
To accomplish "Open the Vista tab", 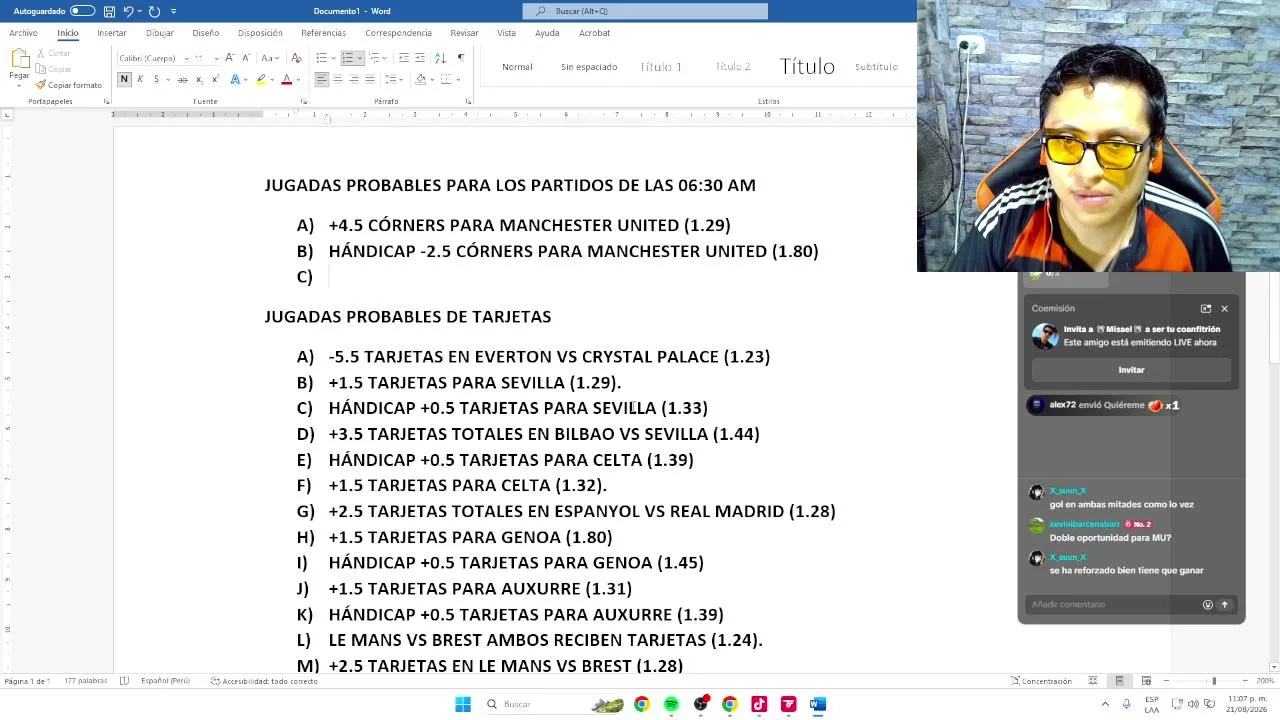I will tap(507, 33).
